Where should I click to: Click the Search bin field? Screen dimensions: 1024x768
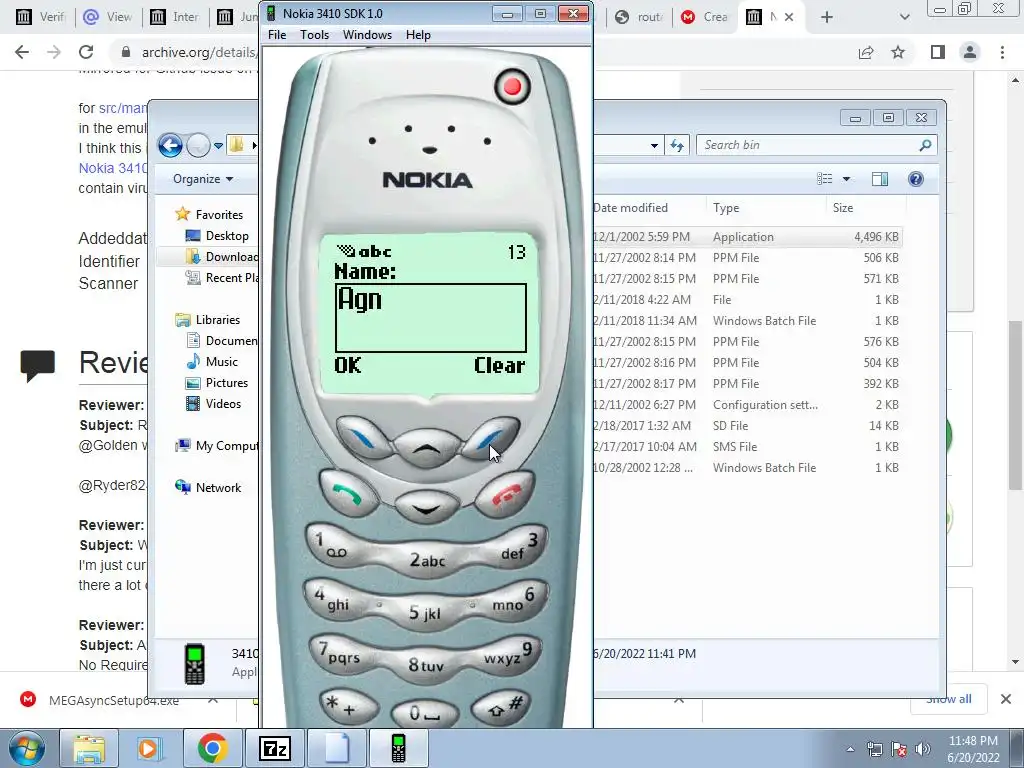click(x=816, y=145)
